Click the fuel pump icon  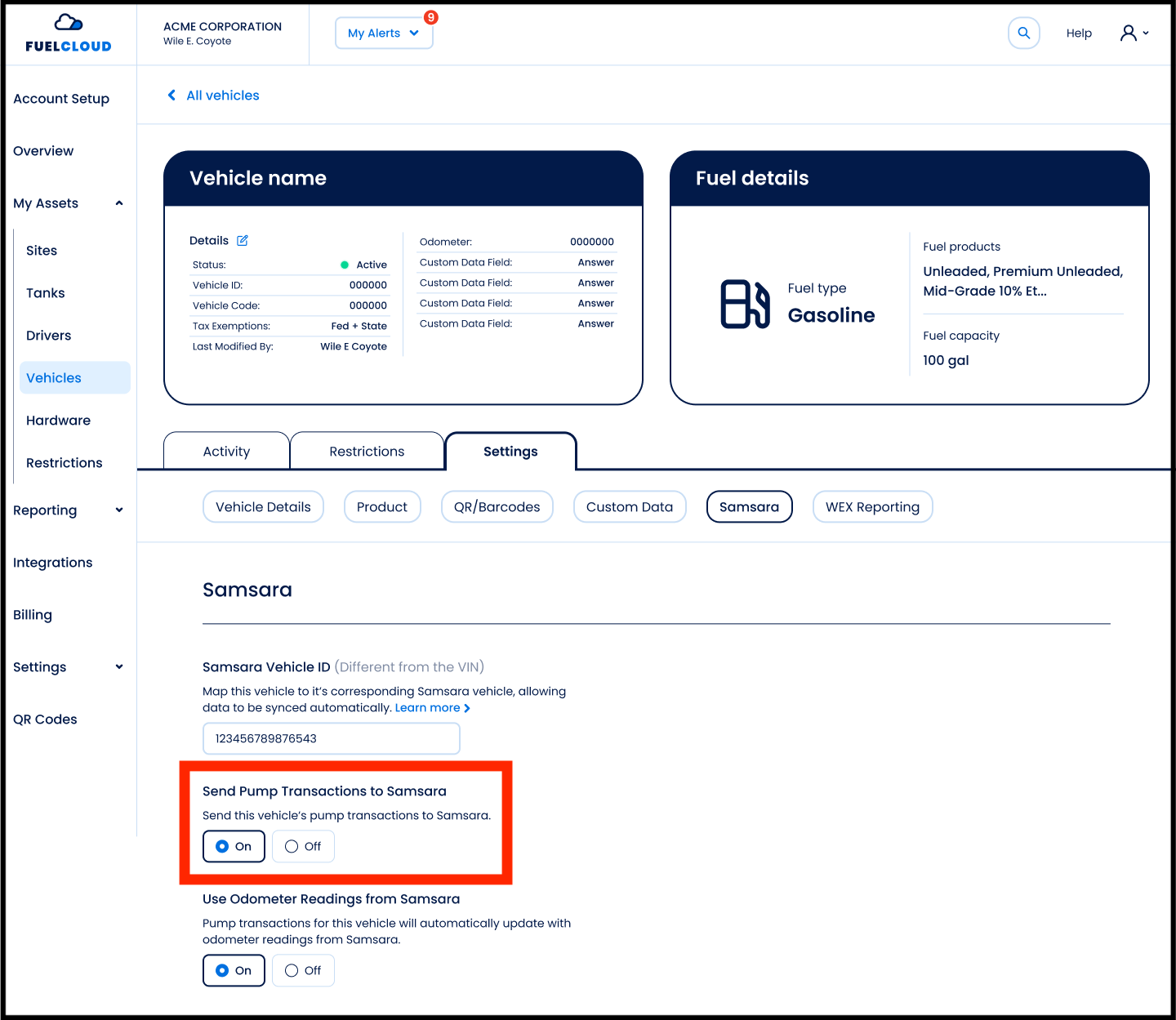tap(745, 305)
